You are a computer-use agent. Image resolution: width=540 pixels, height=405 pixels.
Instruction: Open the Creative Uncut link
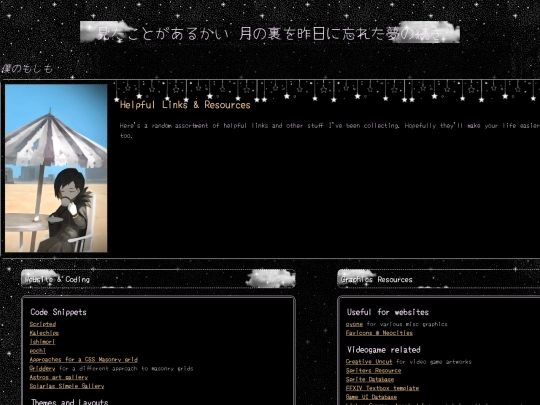point(369,362)
